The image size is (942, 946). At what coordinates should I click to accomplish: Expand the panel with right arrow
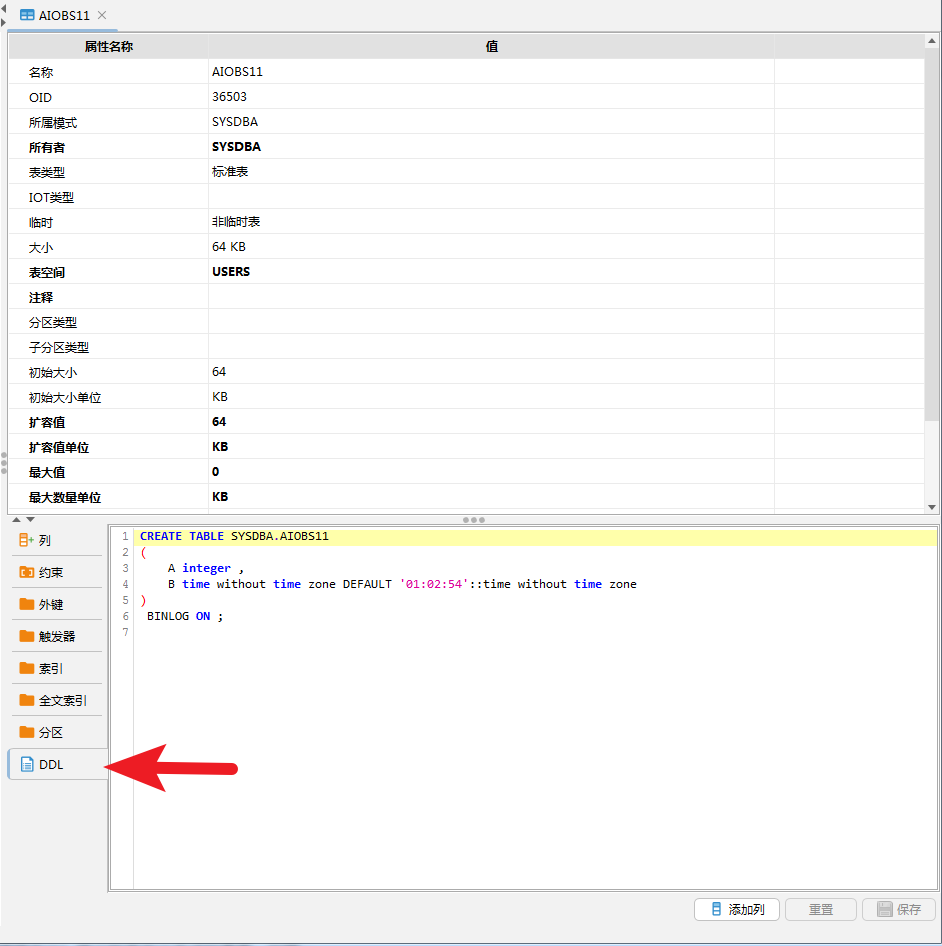tap(4, 21)
